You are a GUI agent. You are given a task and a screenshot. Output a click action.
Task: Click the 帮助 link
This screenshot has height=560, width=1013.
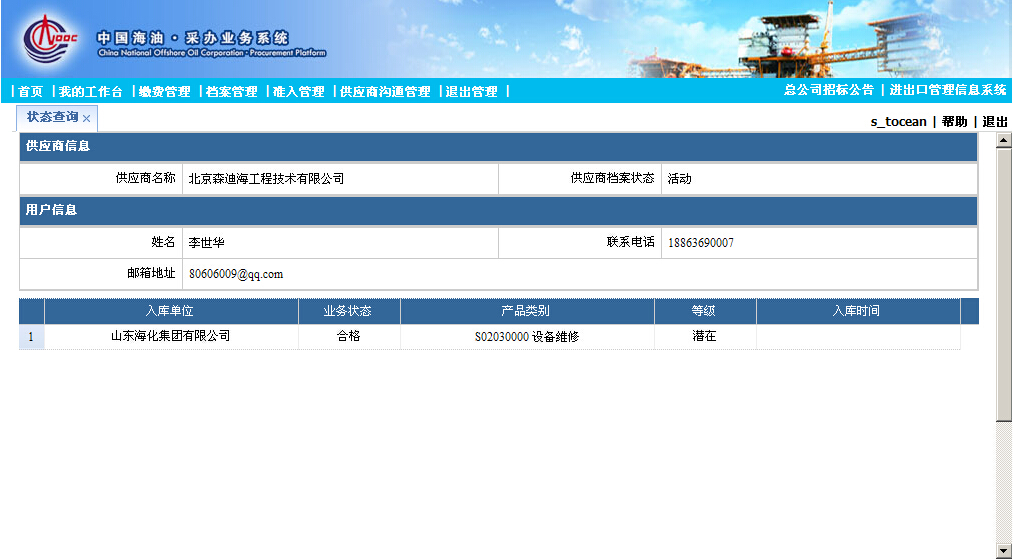954,121
